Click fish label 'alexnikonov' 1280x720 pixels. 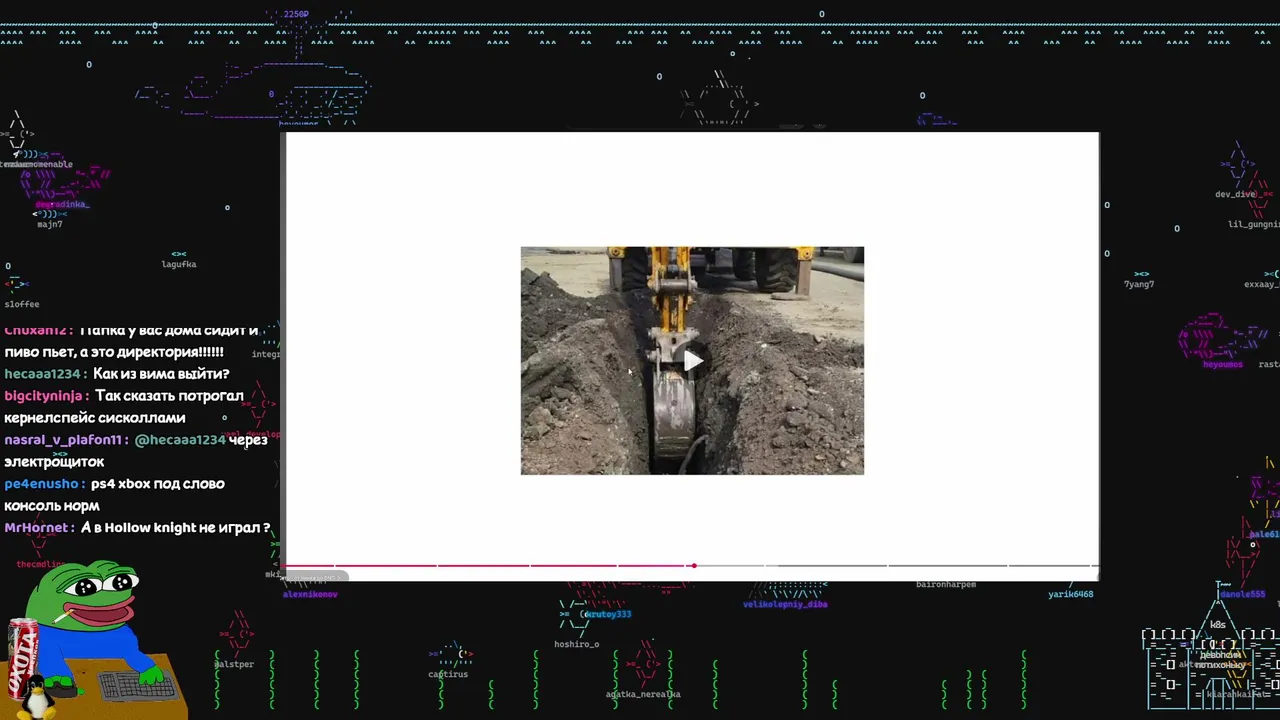pos(310,594)
